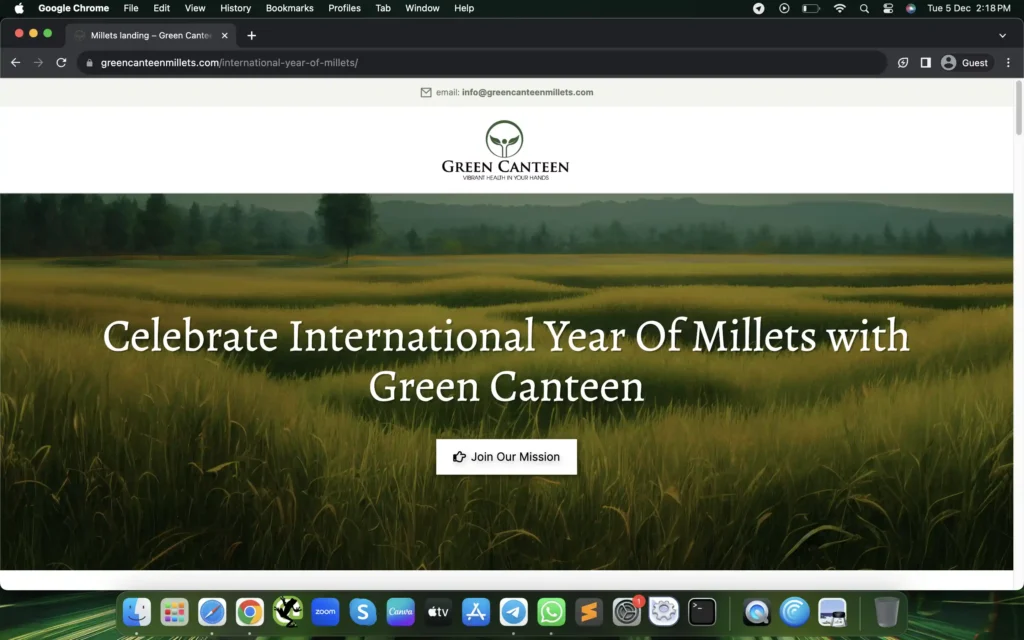
Task: Open Skype from the dock
Action: coord(362,612)
